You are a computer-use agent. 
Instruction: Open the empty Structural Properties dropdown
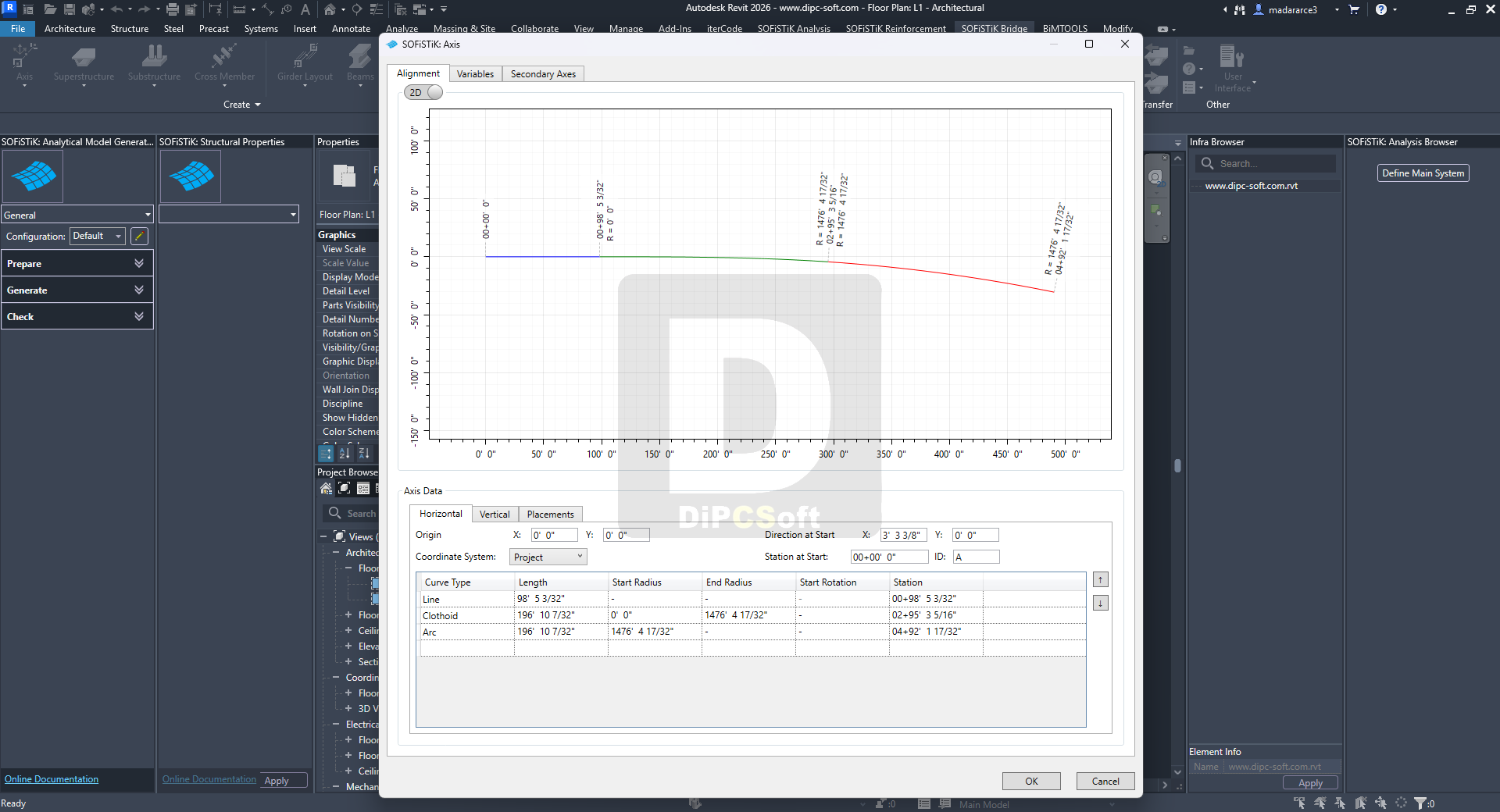point(229,215)
